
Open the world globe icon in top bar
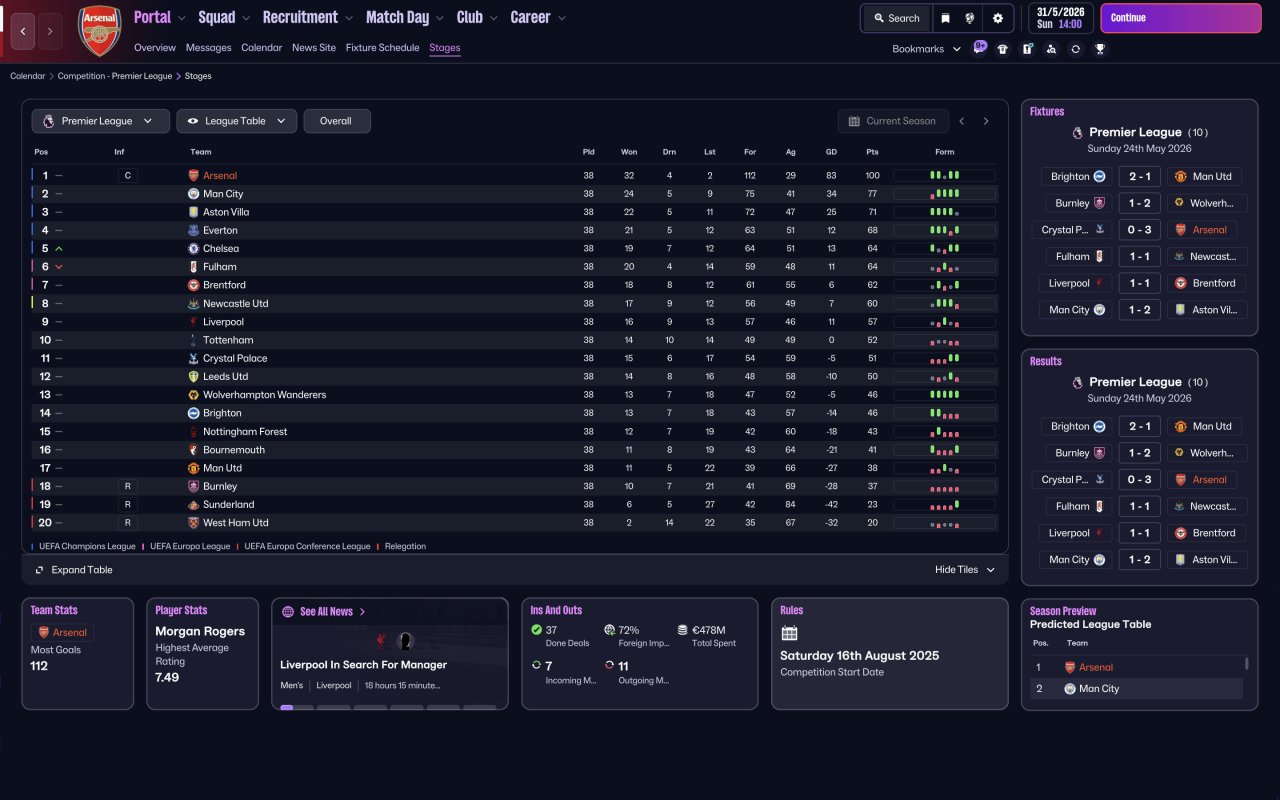[970, 18]
